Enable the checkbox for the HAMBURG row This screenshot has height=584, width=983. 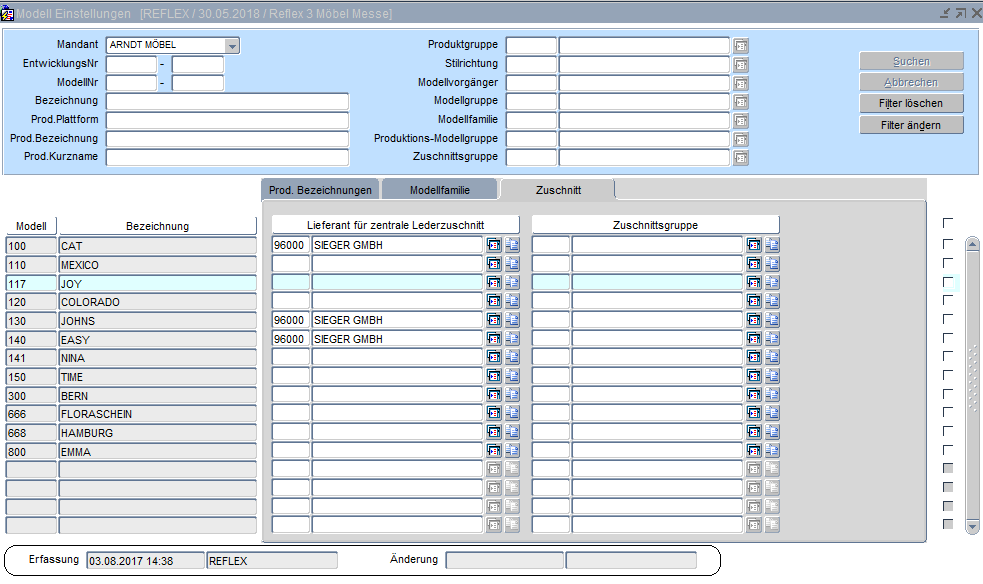[948, 433]
